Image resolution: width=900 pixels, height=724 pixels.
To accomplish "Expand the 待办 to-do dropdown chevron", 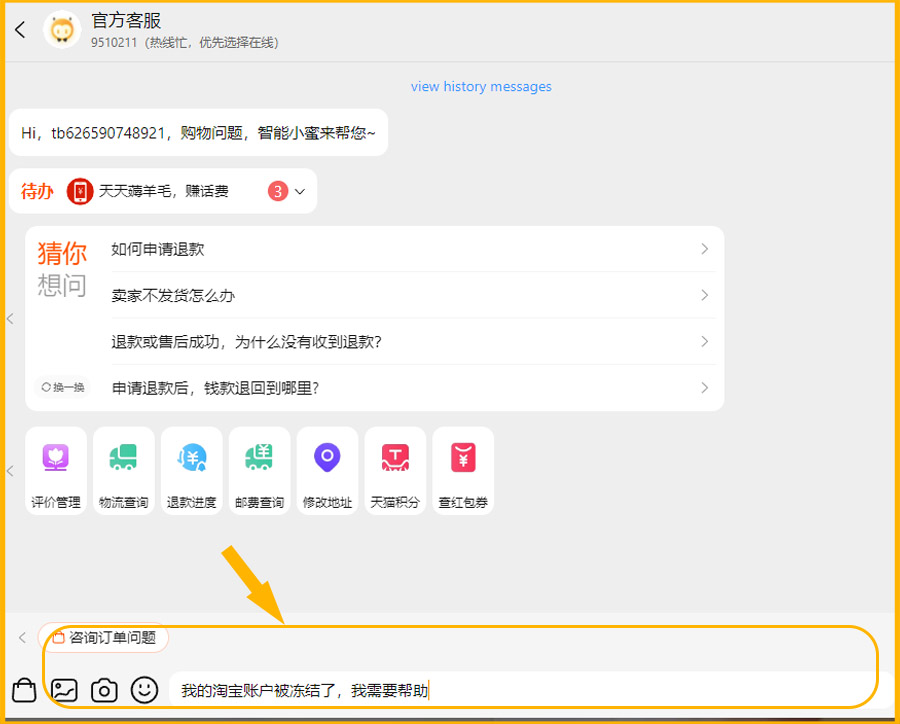I will click(300, 191).
